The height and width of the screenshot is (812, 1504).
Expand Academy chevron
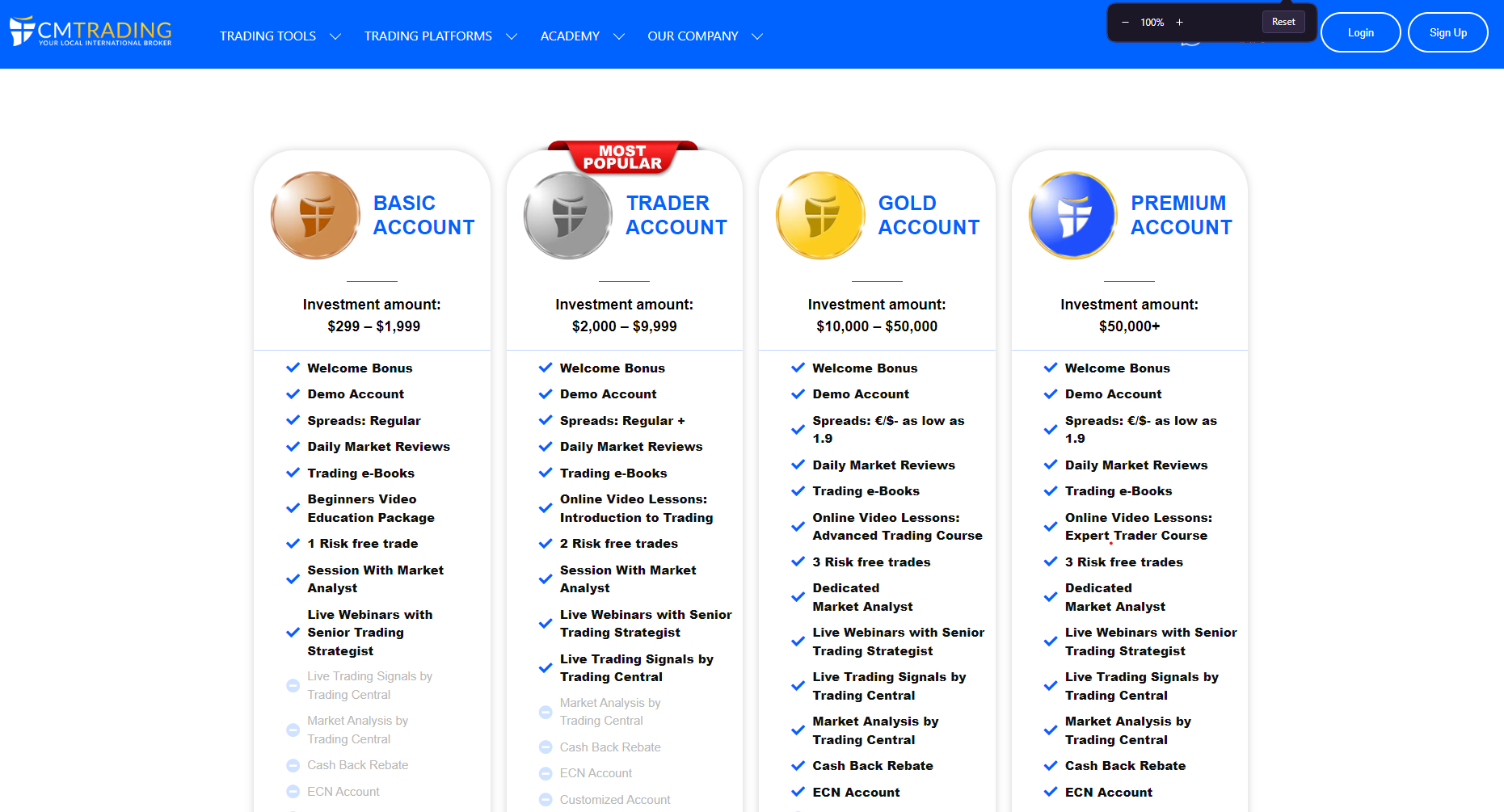click(x=619, y=36)
